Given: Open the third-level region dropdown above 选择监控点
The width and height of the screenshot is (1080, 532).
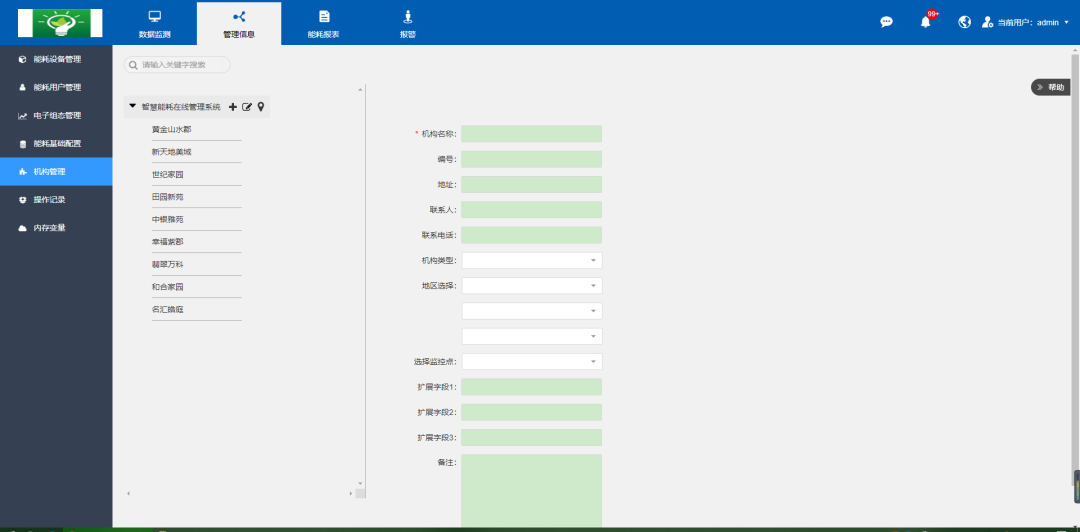Looking at the screenshot, I should [x=532, y=336].
